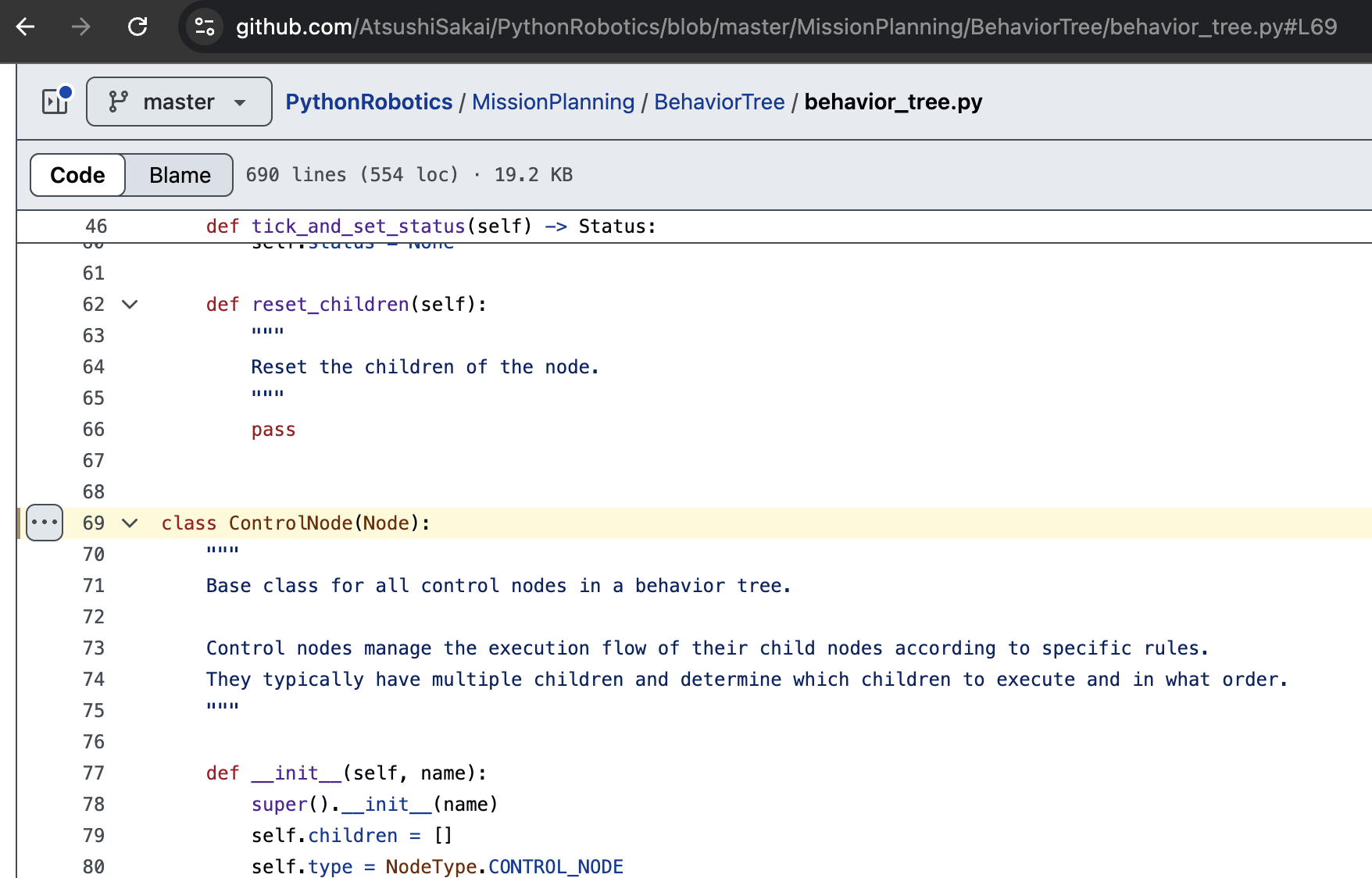The width and height of the screenshot is (1372, 878).
Task: Click line number 77
Action: (x=94, y=773)
